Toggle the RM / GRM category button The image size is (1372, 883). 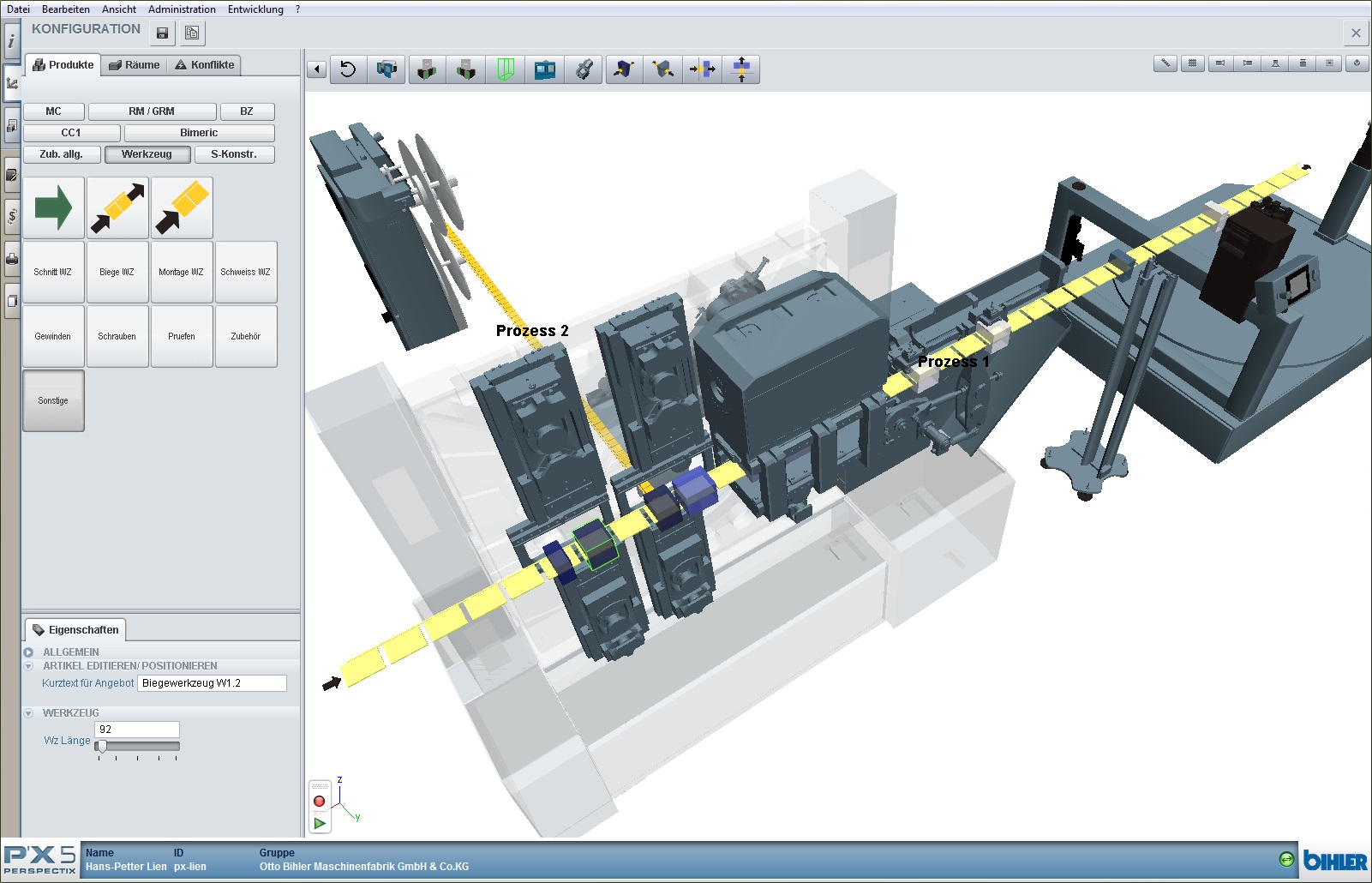click(152, 111)
